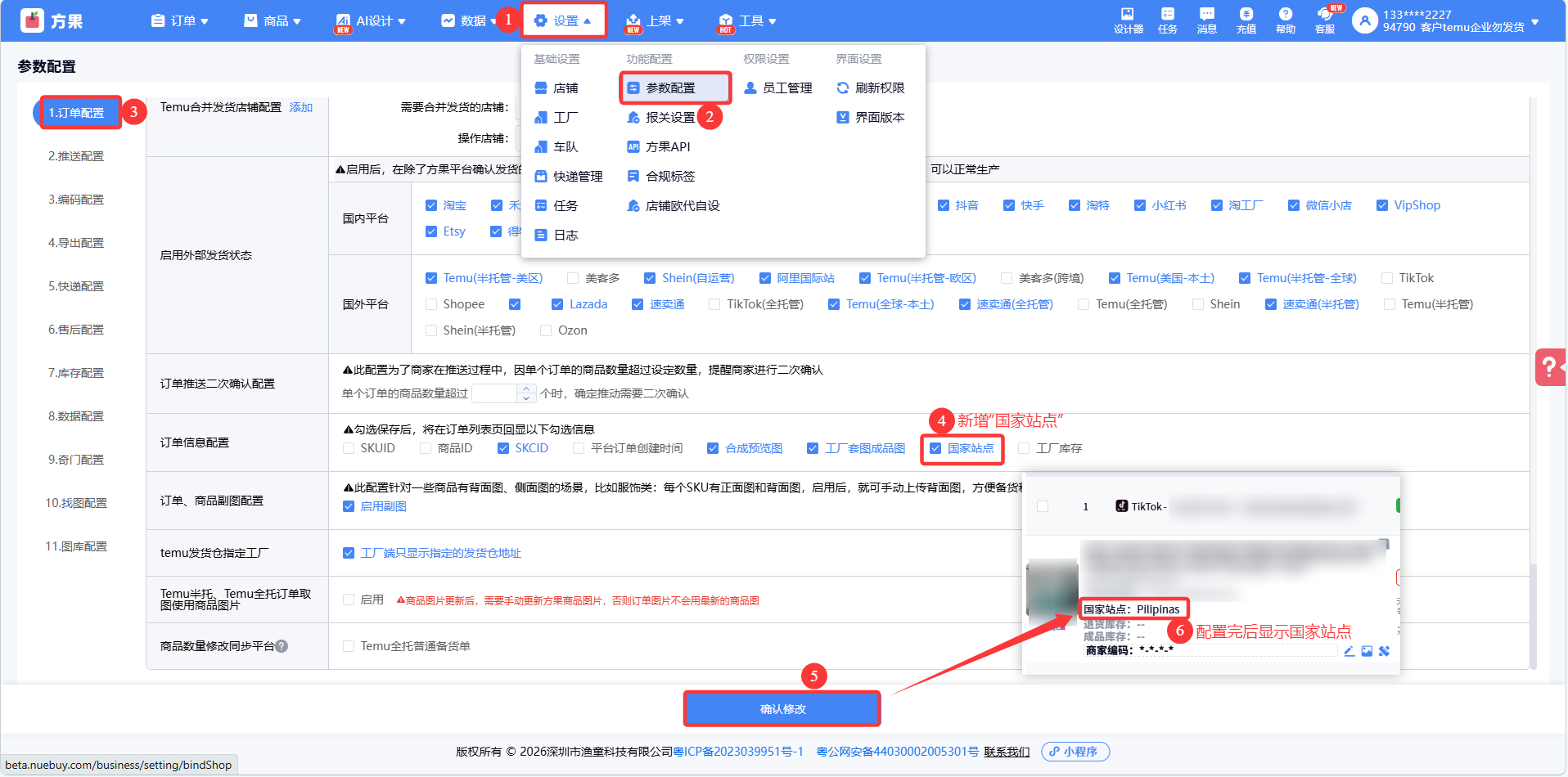Image resolution: width=1568 pixels, height=777 pixels.
Task: Click the 确认修改 button
Action: [x=782, y=709]
